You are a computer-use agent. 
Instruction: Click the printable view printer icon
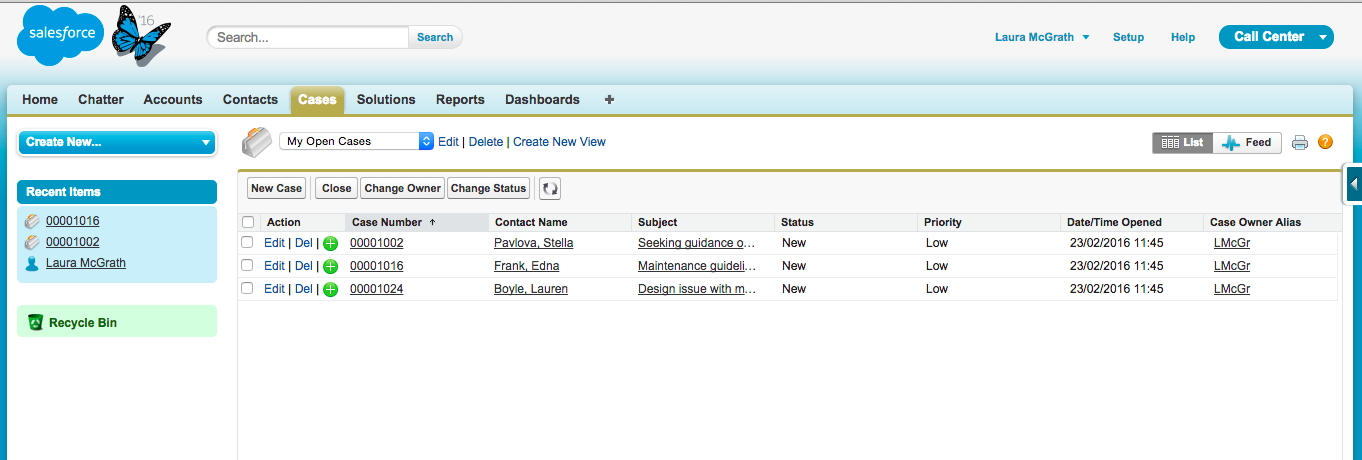1300,143
